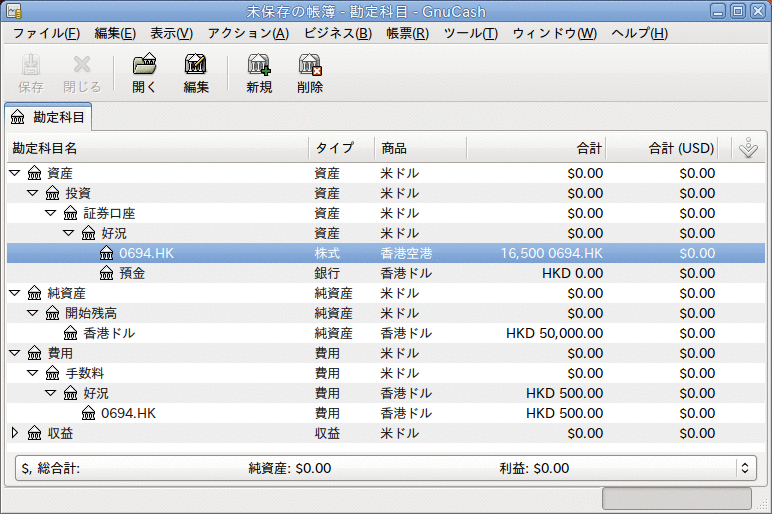772x514 pixels.
Task: Open the ビジネス(B) menu
Action: pos(338,33)
